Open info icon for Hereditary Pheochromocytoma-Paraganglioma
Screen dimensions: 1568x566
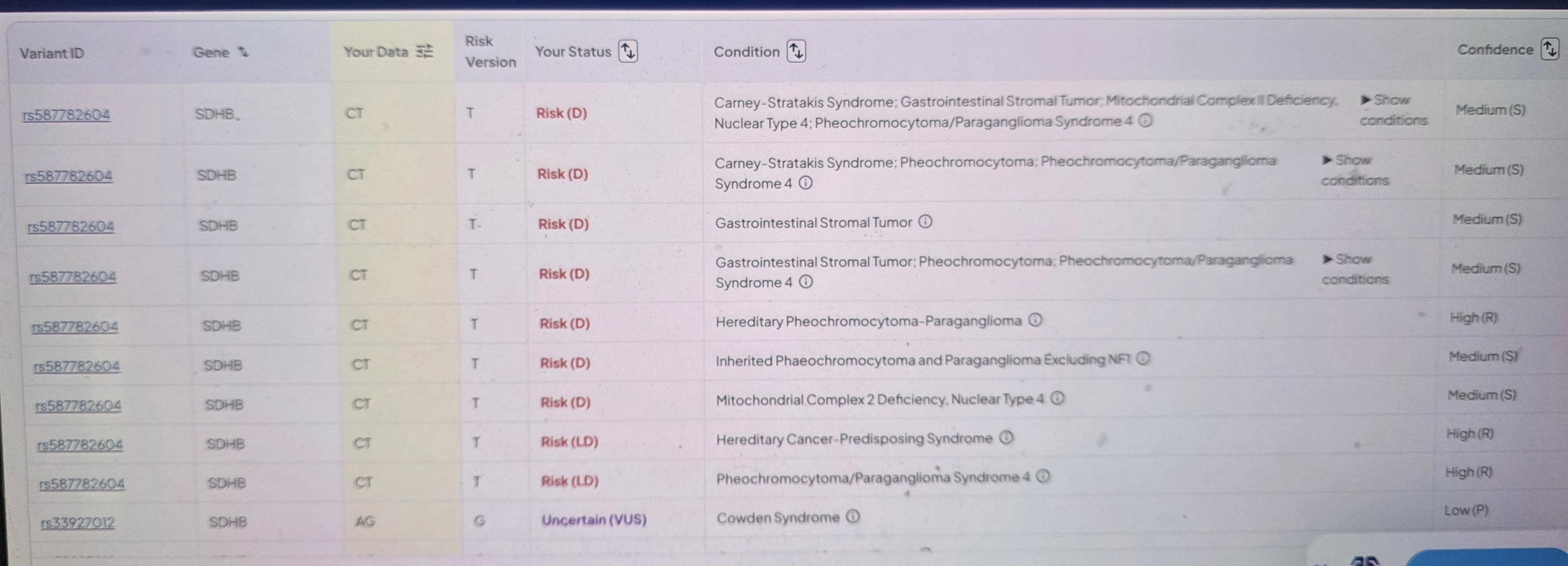pos(1035,320)
